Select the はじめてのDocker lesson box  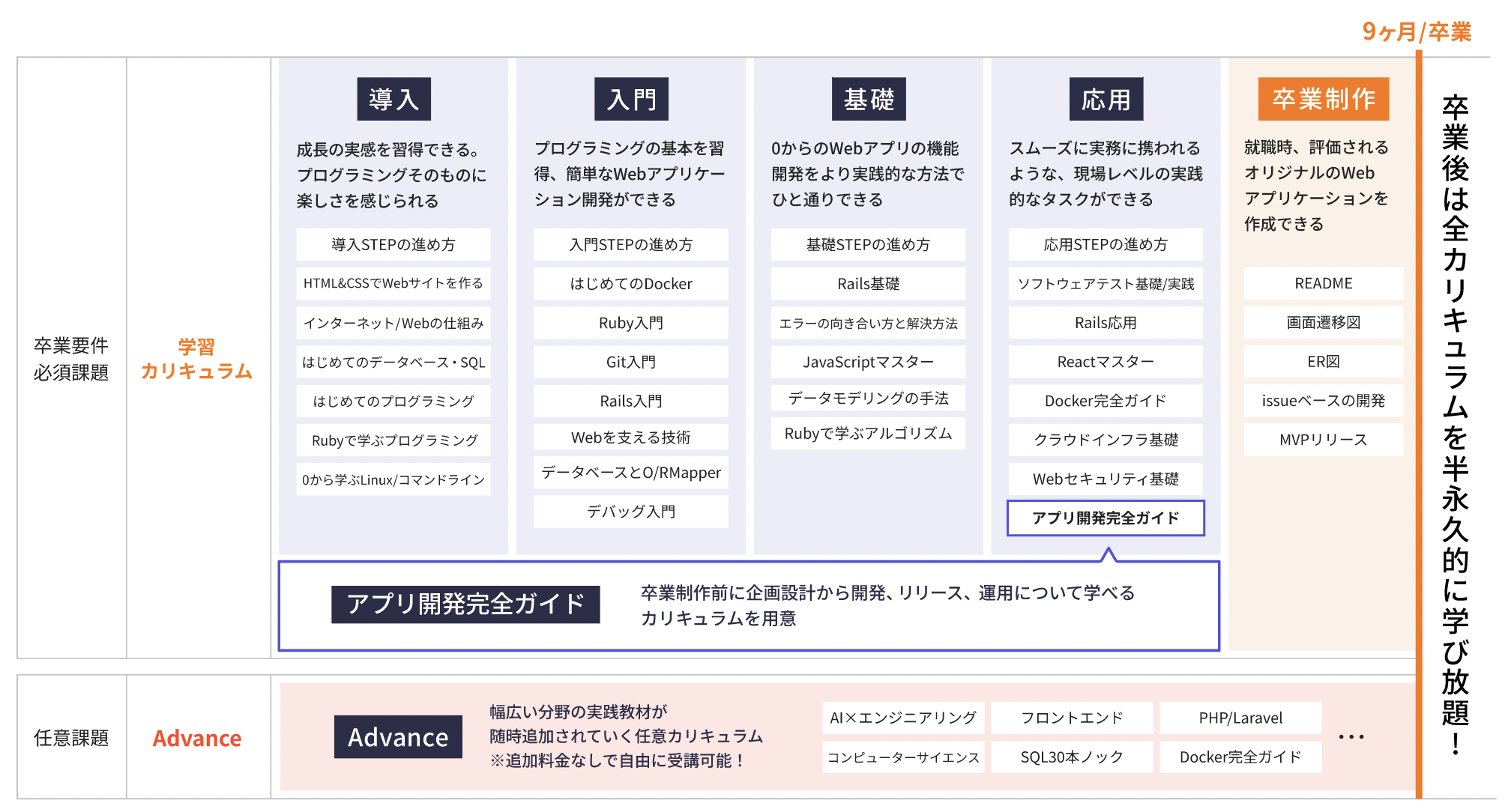click(631, 284)
